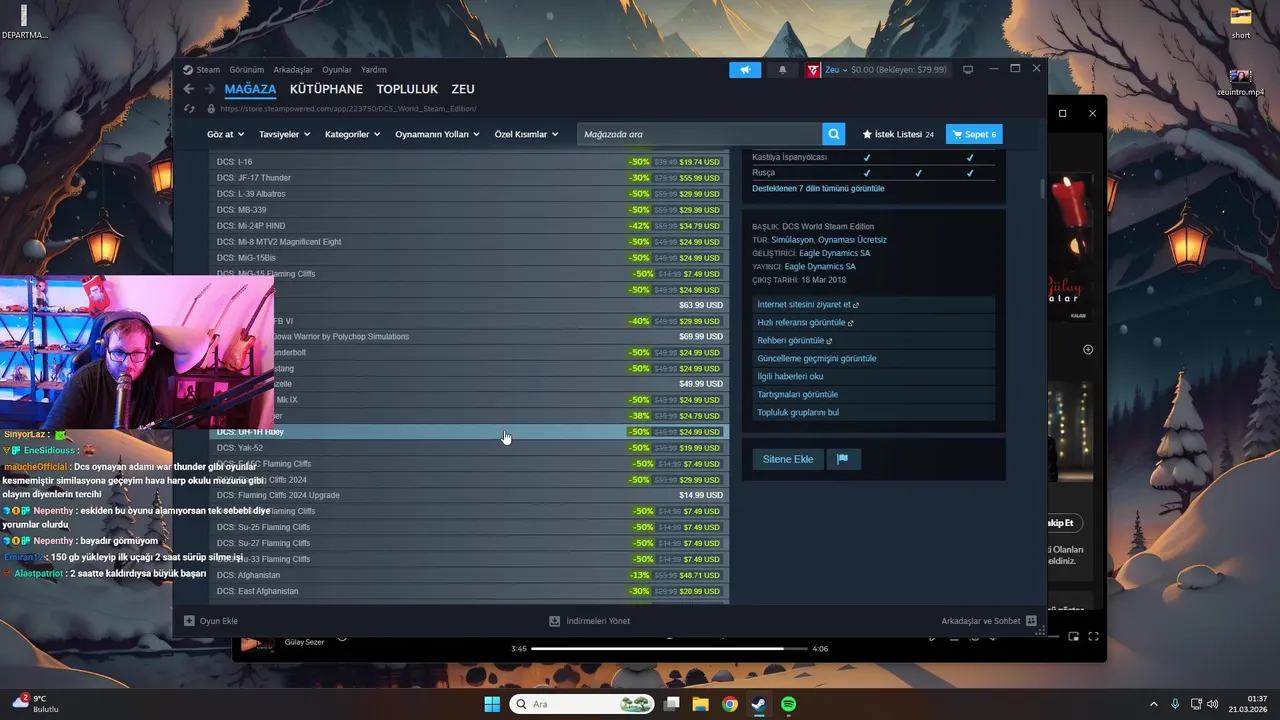Viewport: 1280px width, 720px height.
Task: Show hidden system tray icons chevron
Action: [1153, 704]
